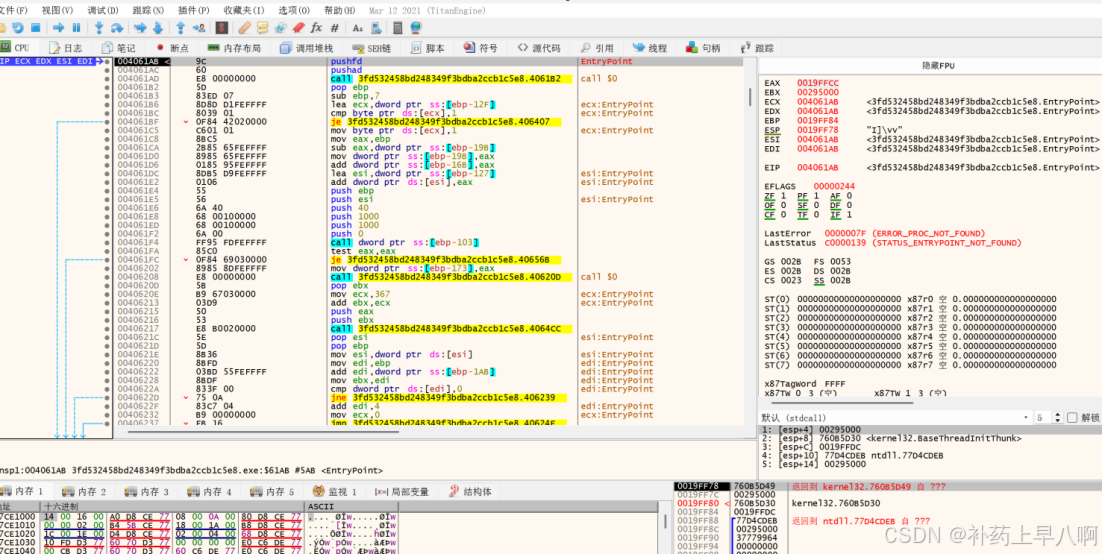Pause execution with the pause icon
Screen dimensions: 1102x555
(x=78, y=28)
